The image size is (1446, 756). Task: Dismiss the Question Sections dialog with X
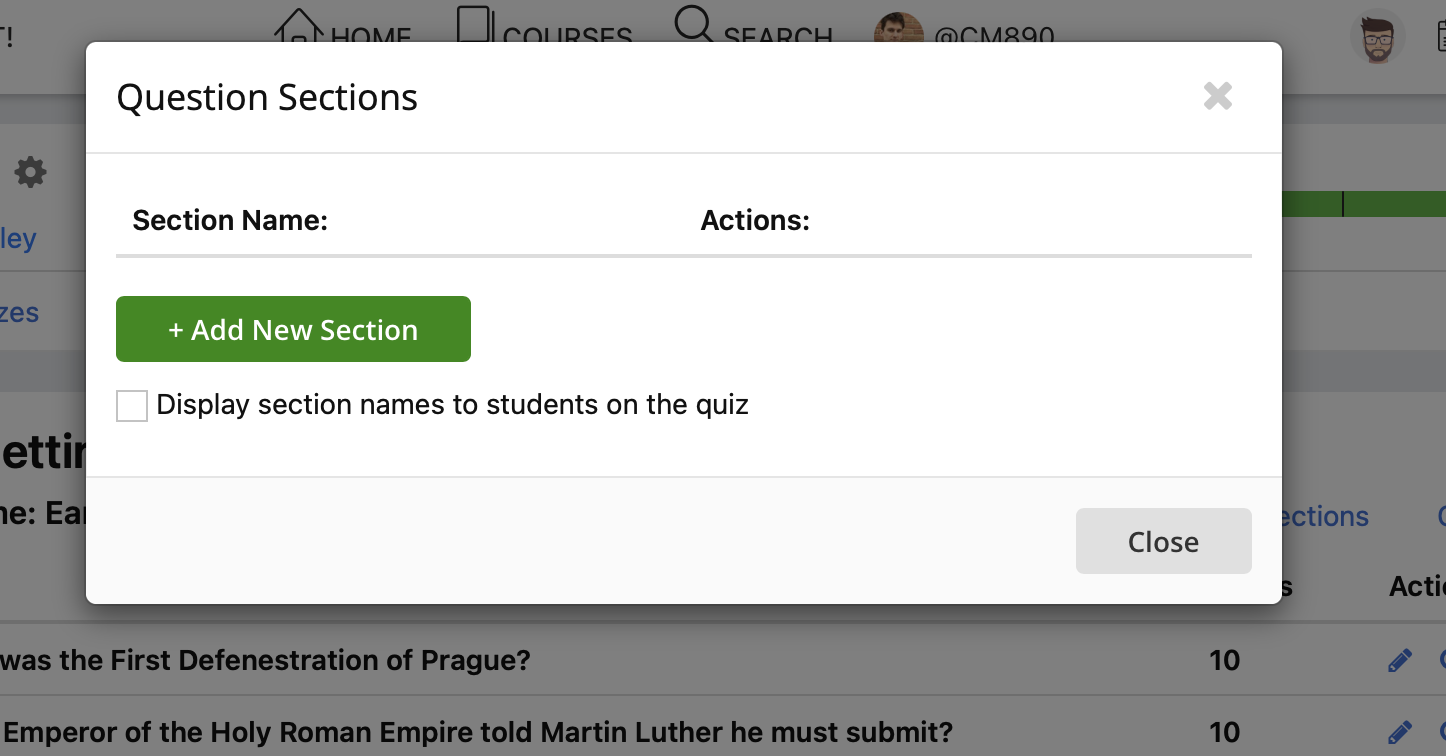tap(1218, 96)
